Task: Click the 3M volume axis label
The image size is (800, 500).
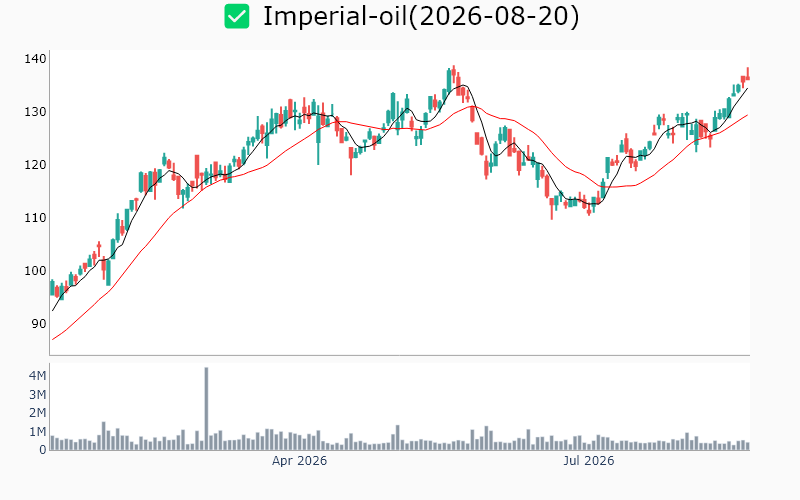Action: click(x=37, y=395)
